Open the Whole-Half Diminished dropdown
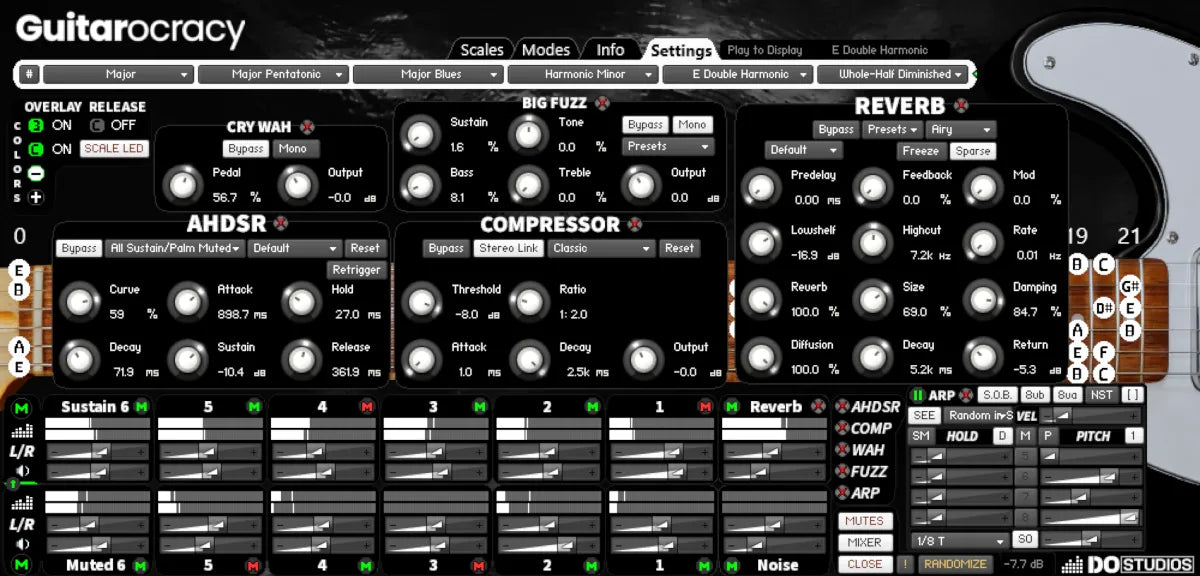The image size is (1200, 576). tap(892, 74)
